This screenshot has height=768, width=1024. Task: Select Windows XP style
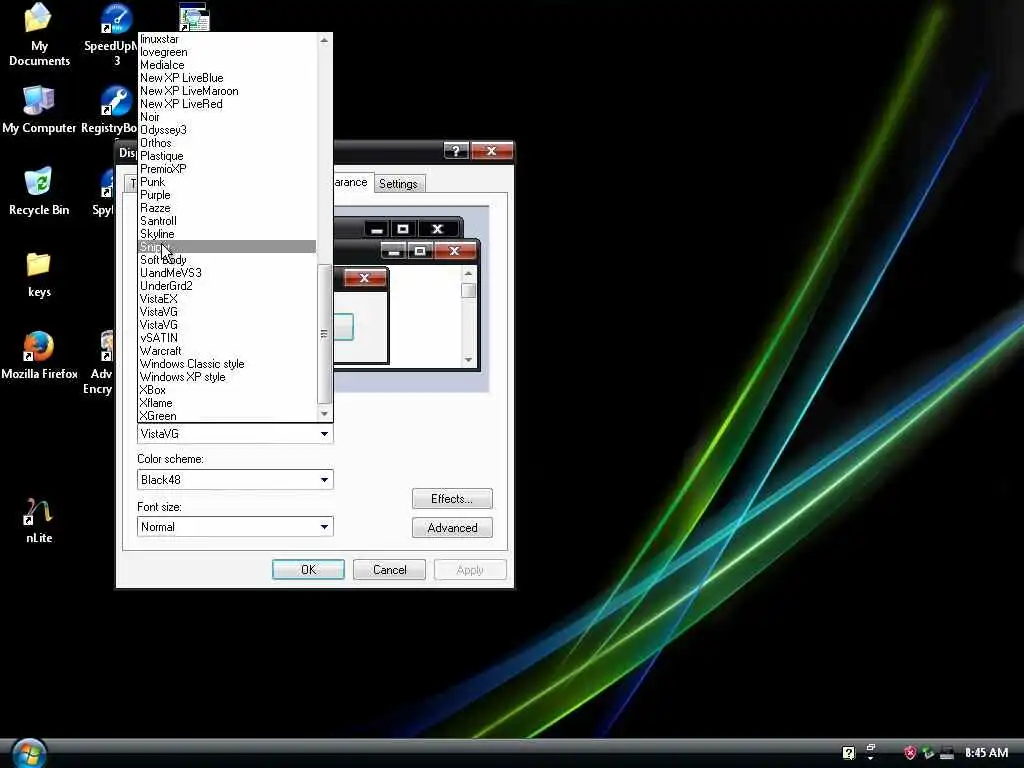(x=227, y=377)
